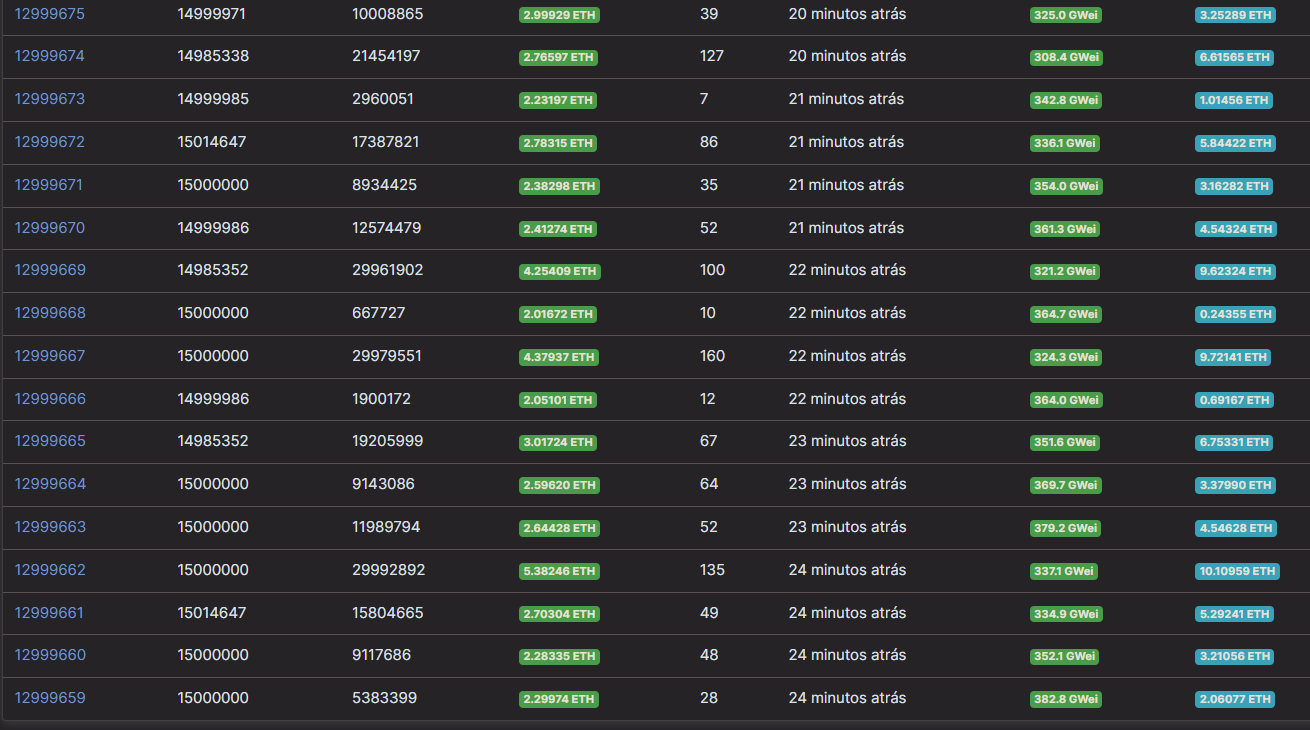Viewport: 1310px width, 730px height.
Task: Select transaction count 160
Action: 713,356
